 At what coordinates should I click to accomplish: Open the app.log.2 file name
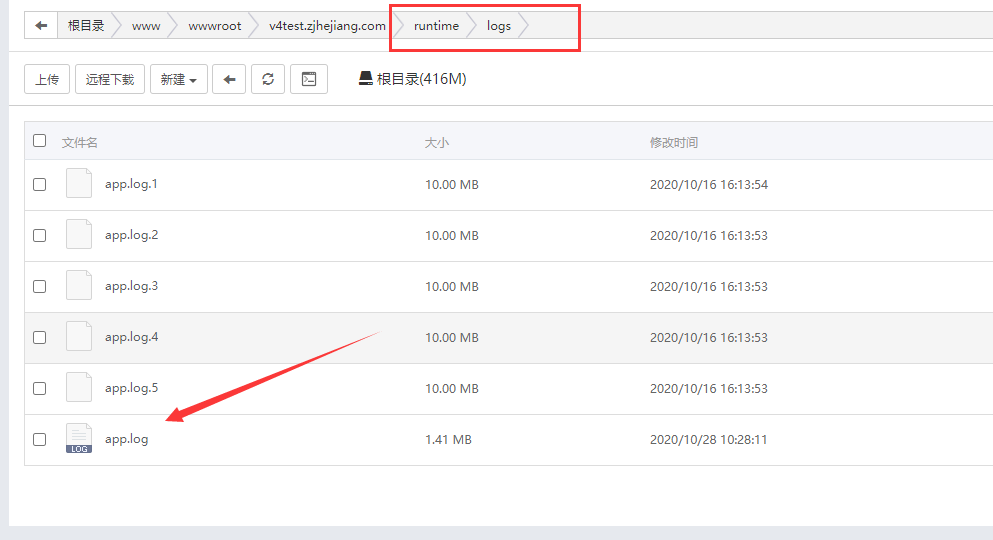tap(131, 235)
